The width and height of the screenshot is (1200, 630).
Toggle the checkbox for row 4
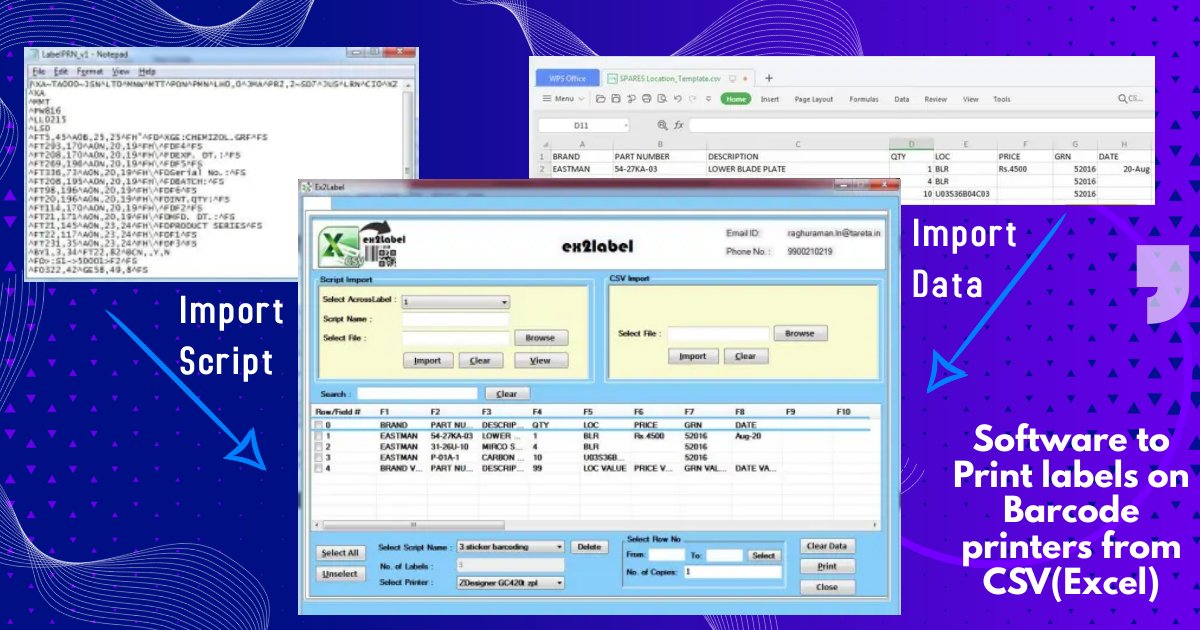(x=320, y=467)
